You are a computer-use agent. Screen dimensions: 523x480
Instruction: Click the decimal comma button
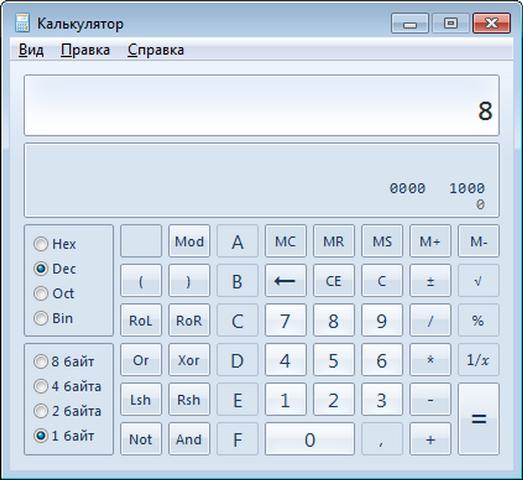point(382,439)
